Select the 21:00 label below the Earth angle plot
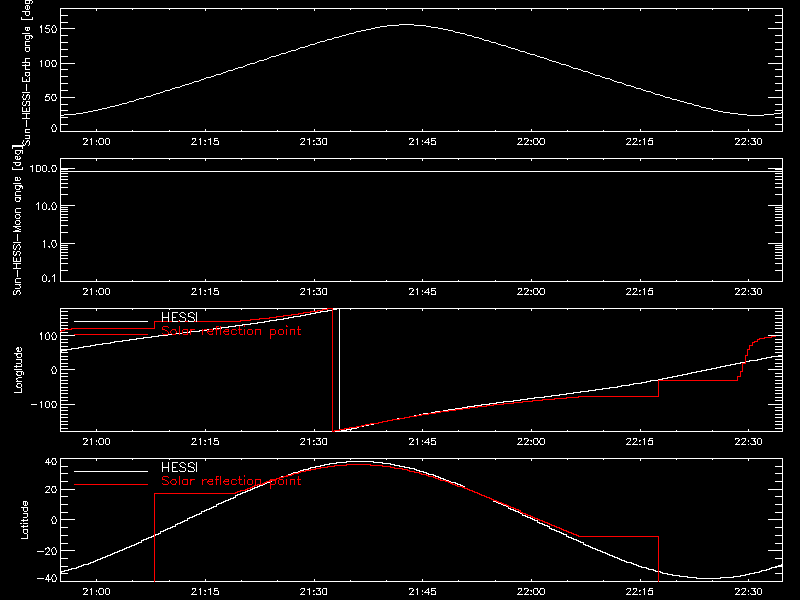Image resolution: width=800 pixels, height=600 pixels. tap(96, 142)
